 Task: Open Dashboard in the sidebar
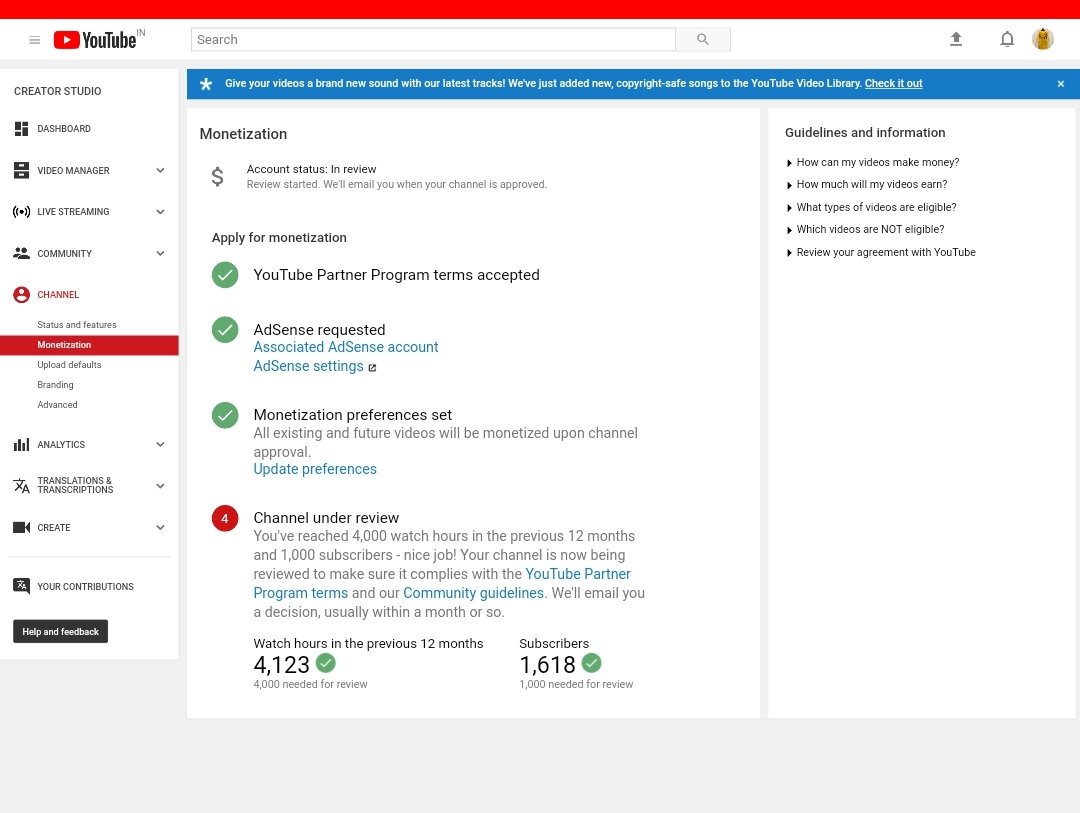[64, 129]
